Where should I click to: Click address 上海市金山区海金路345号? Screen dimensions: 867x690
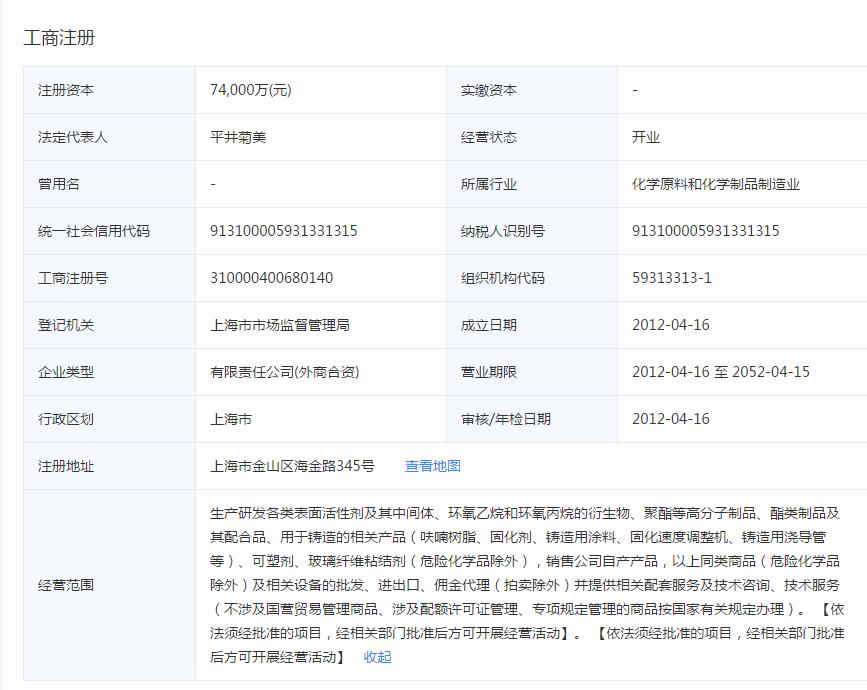coord(292,466)
